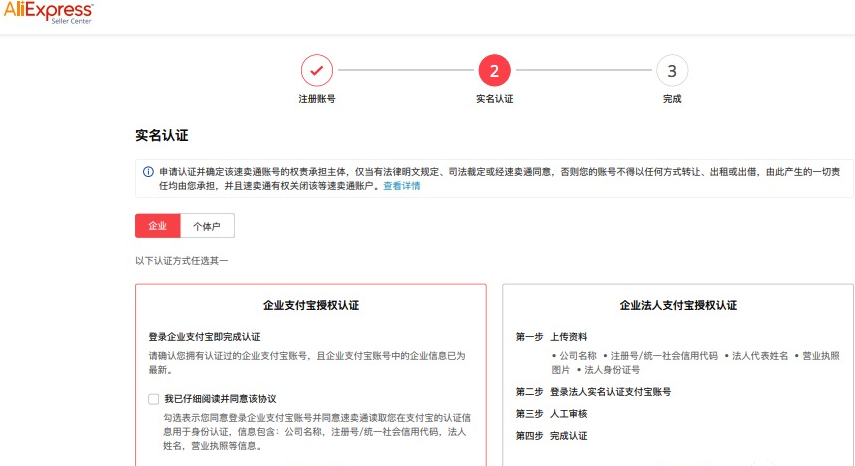Click the 我已仔细阅读并同意该协议 label text
This screenshot has height=466, width=855.
click(x=220, y=399)
